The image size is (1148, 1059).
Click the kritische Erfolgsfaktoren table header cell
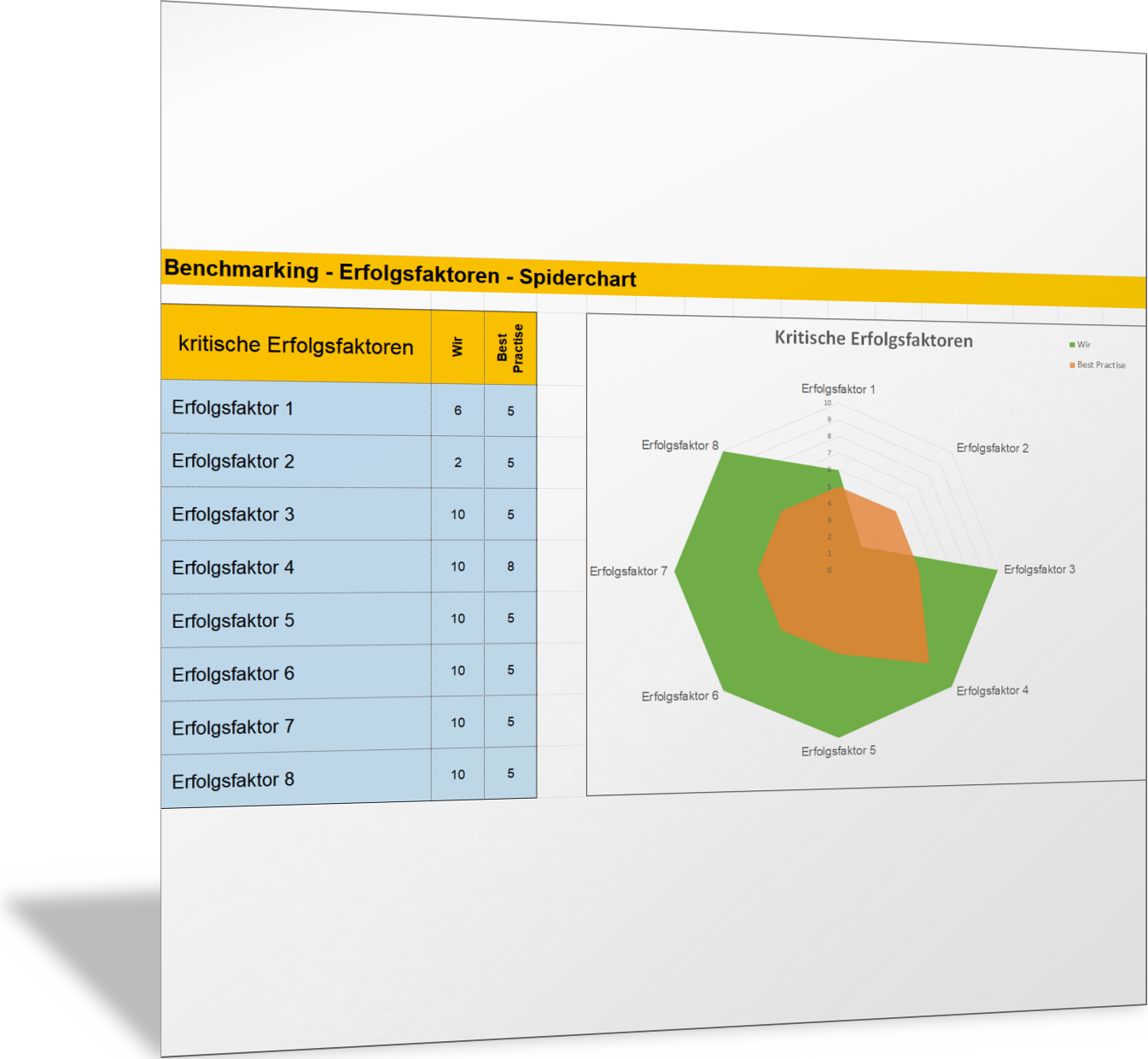[295, 346]
